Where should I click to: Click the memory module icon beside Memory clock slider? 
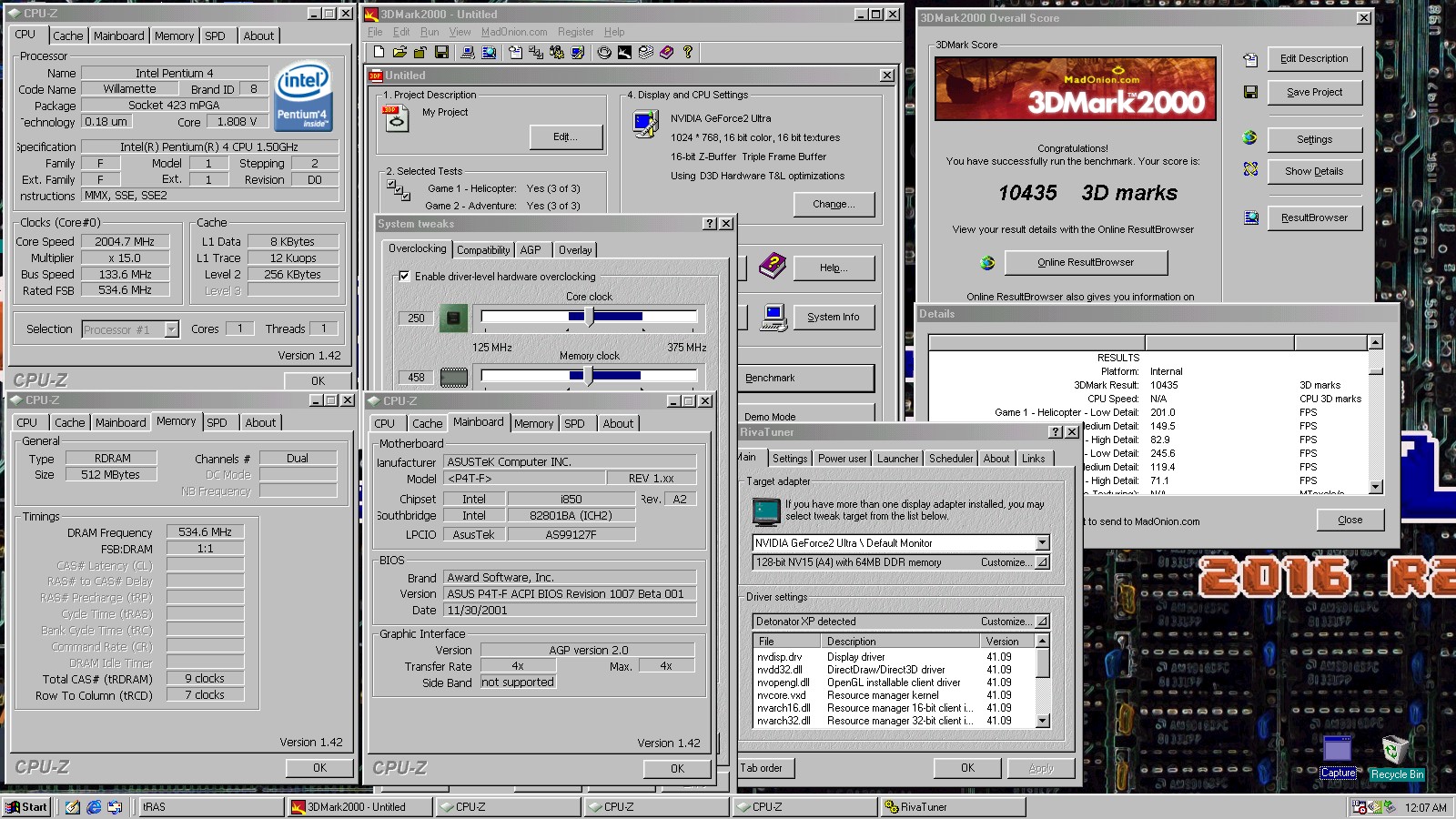point(453,377)
